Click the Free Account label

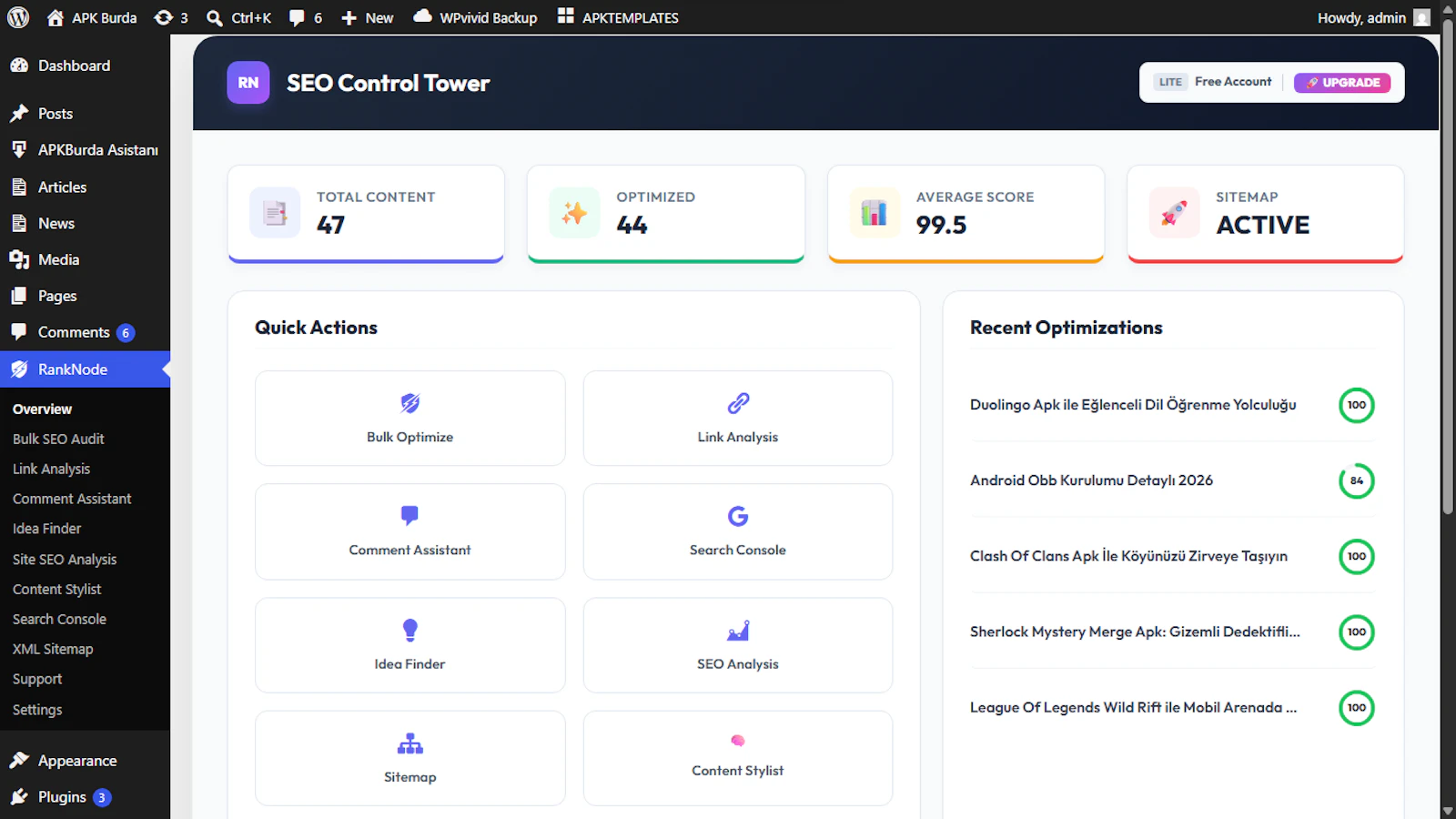pyautogui.click(x=1233, y=82)
